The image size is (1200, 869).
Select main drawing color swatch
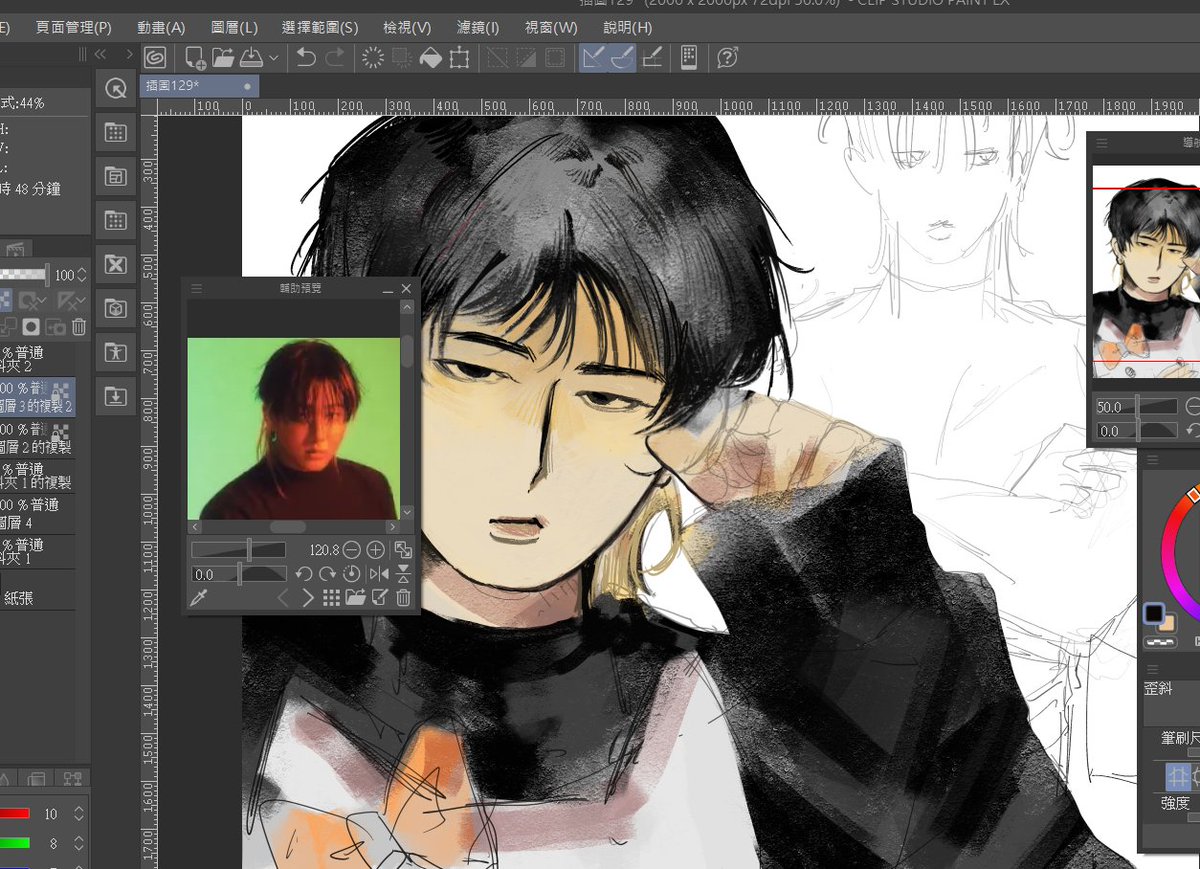pyautogui.click(x=1154, y=612)
